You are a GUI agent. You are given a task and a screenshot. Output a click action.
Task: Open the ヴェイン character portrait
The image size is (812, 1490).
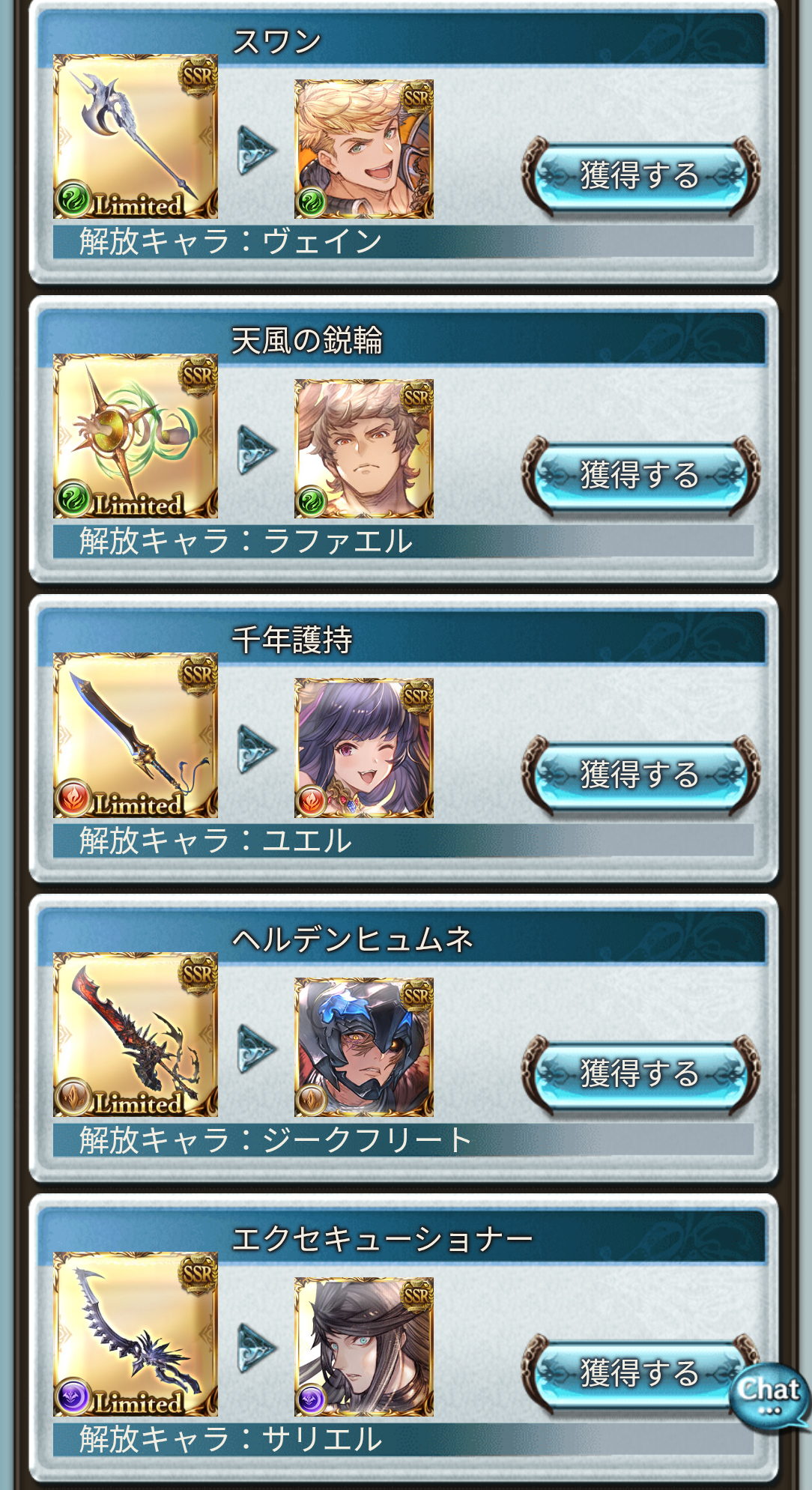click(x=364, y=149)
